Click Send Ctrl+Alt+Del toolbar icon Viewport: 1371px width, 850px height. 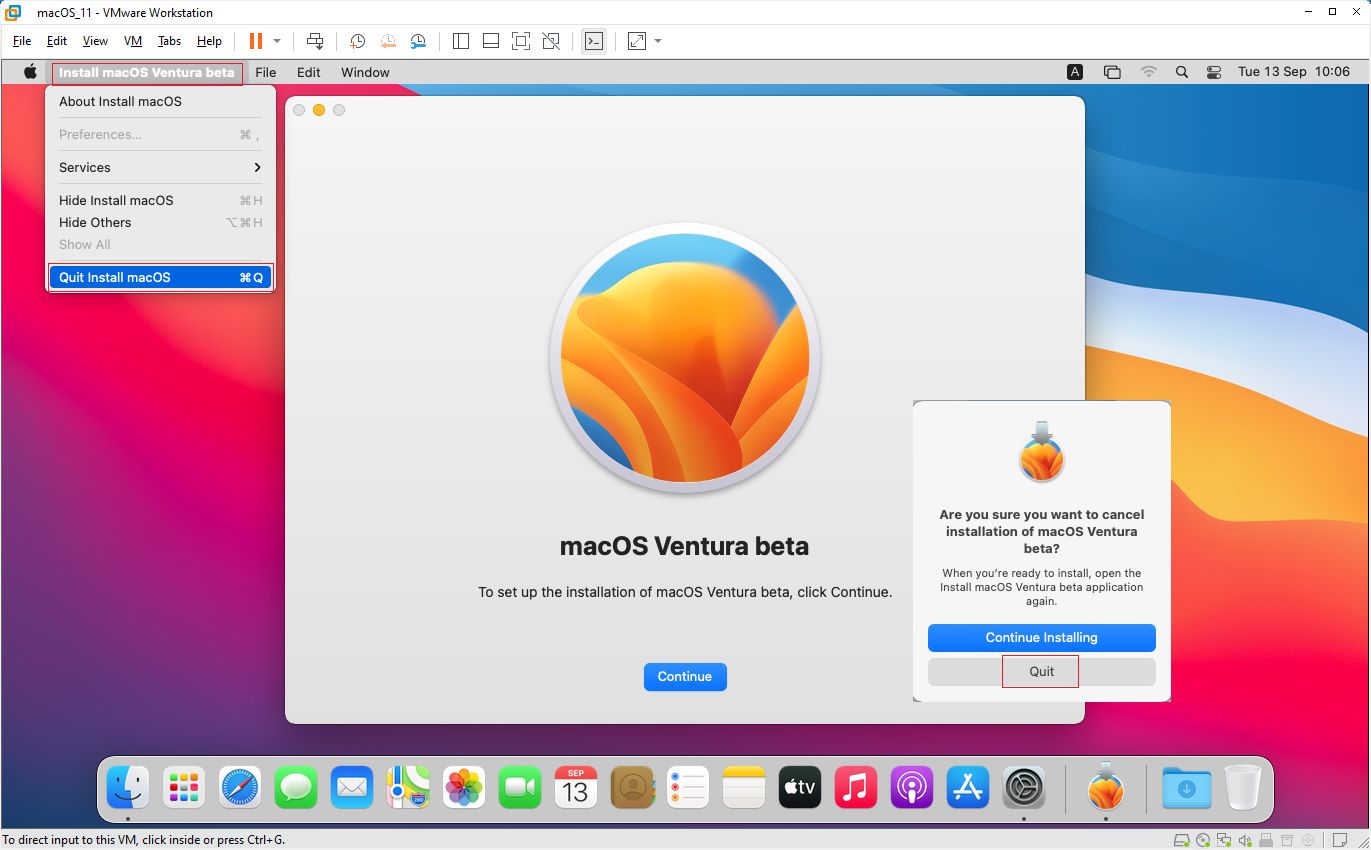coord(315,41)
